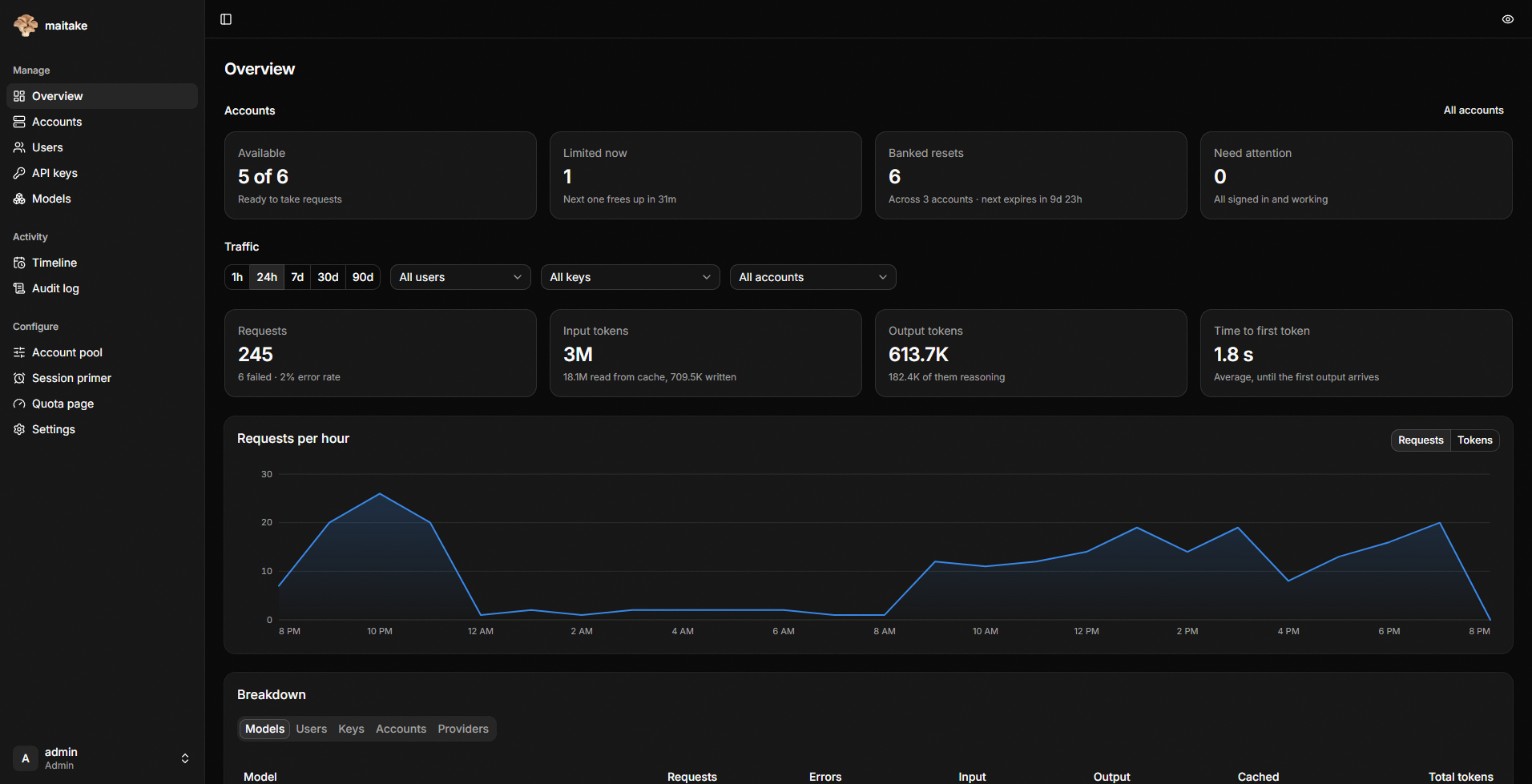This screenshot has width=1532, height=784.
Task: Open the API keys label in sidebar
Action: pos(54,173)
